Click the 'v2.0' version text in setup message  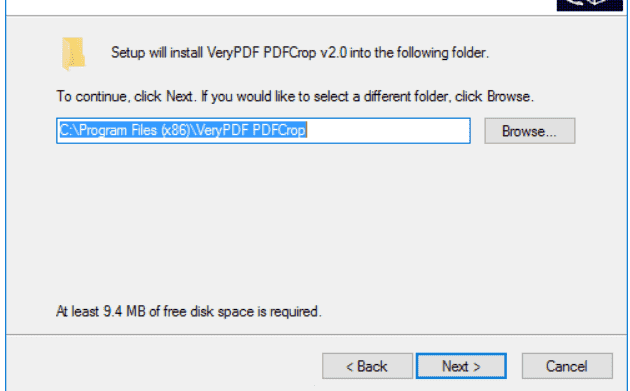[x=333, y=53]
